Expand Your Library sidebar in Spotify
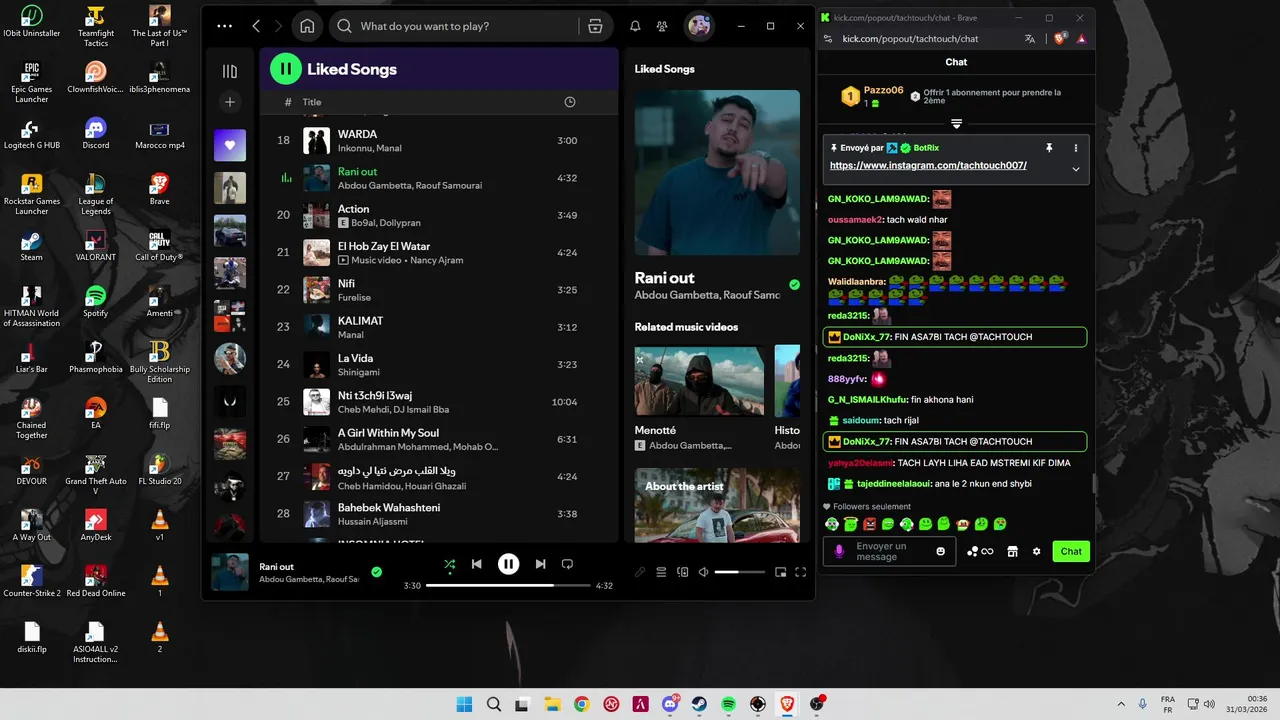Viewport: 1280px width, 720px height. 230,71
